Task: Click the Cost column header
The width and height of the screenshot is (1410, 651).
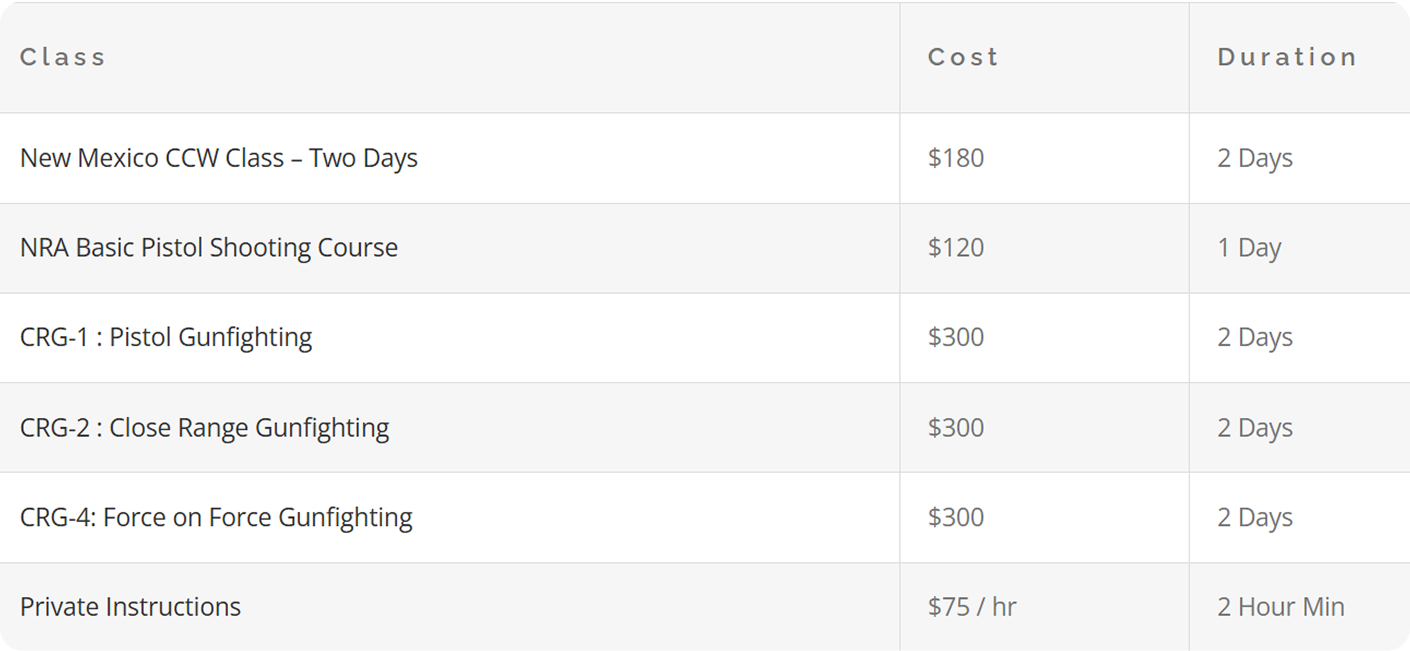Action: 962,57
